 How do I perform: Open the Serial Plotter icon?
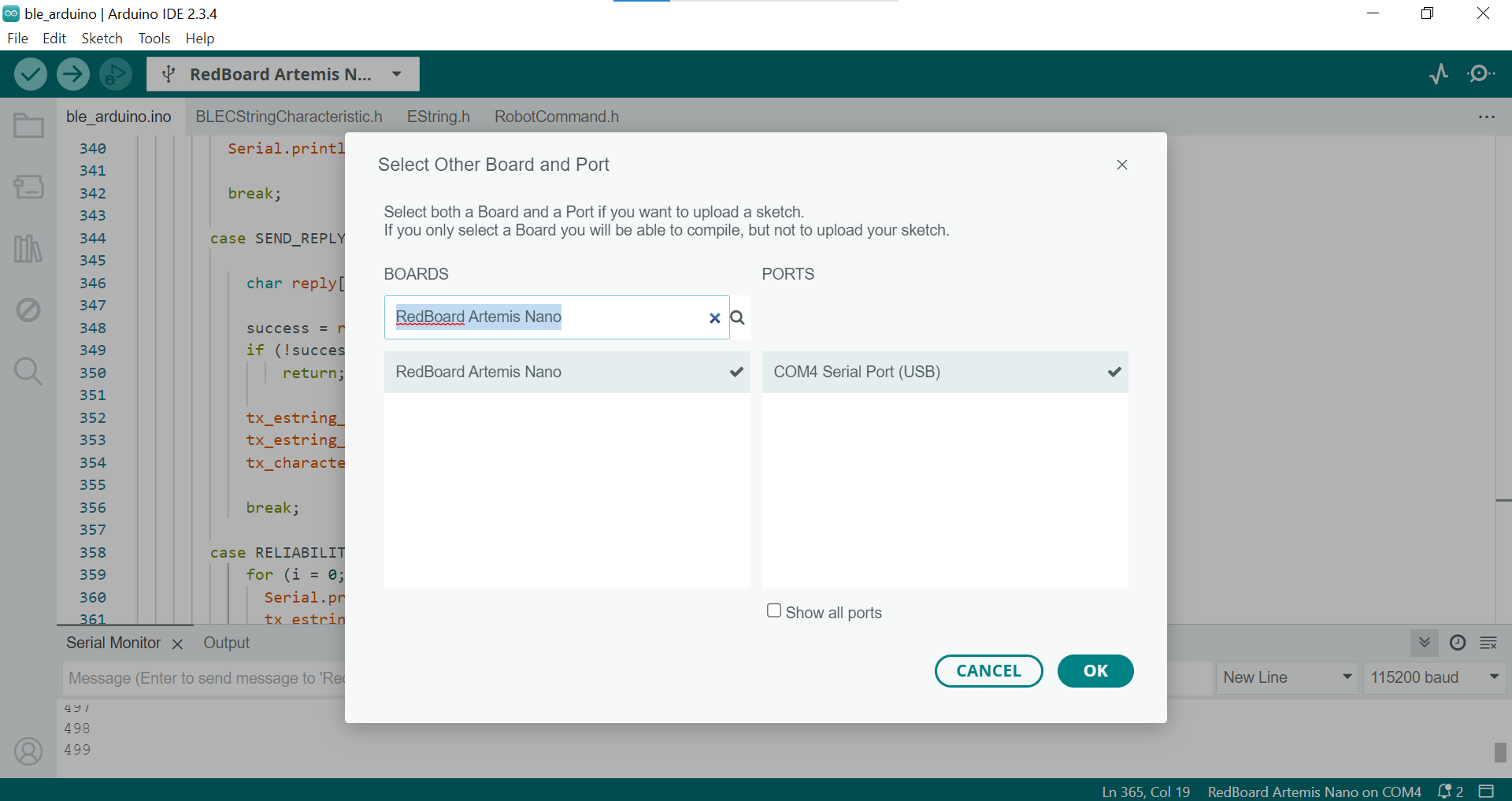pyautogui.click(x=1439, y=74)
